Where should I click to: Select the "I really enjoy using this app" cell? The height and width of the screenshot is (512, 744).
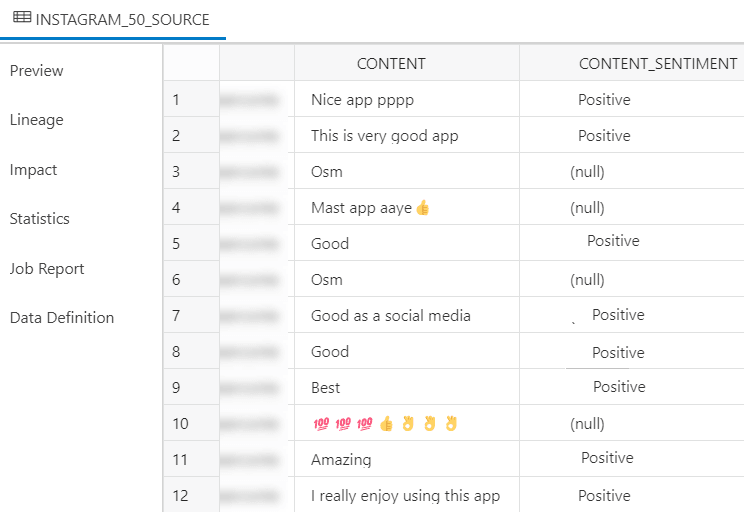405,496
